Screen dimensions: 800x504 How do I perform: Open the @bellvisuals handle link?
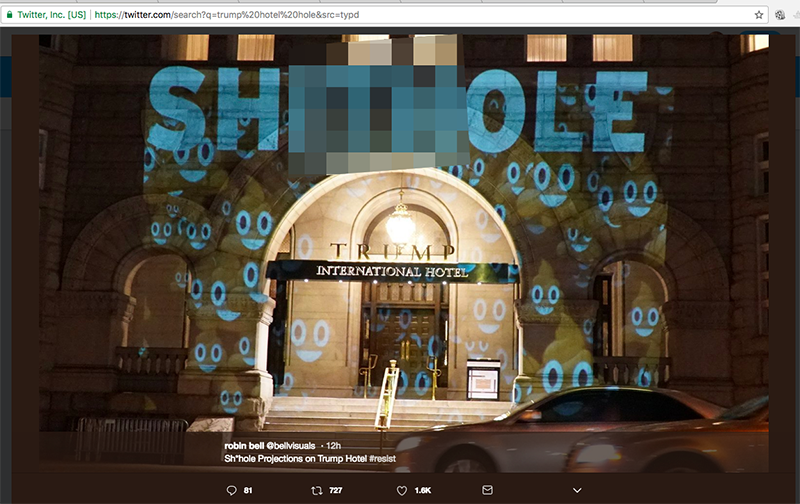click(291, 445)
